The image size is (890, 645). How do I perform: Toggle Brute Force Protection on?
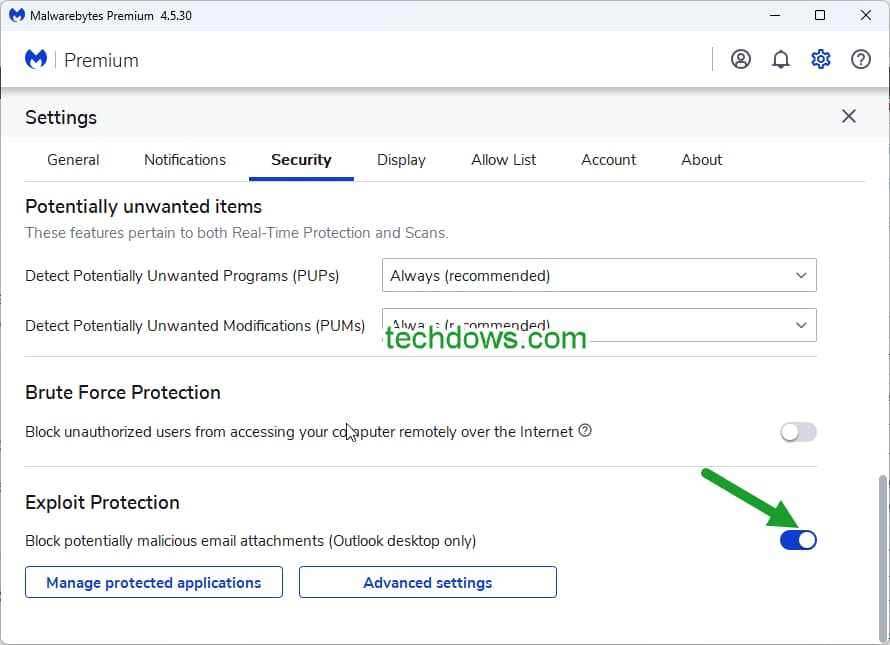[x=798, y=431]
